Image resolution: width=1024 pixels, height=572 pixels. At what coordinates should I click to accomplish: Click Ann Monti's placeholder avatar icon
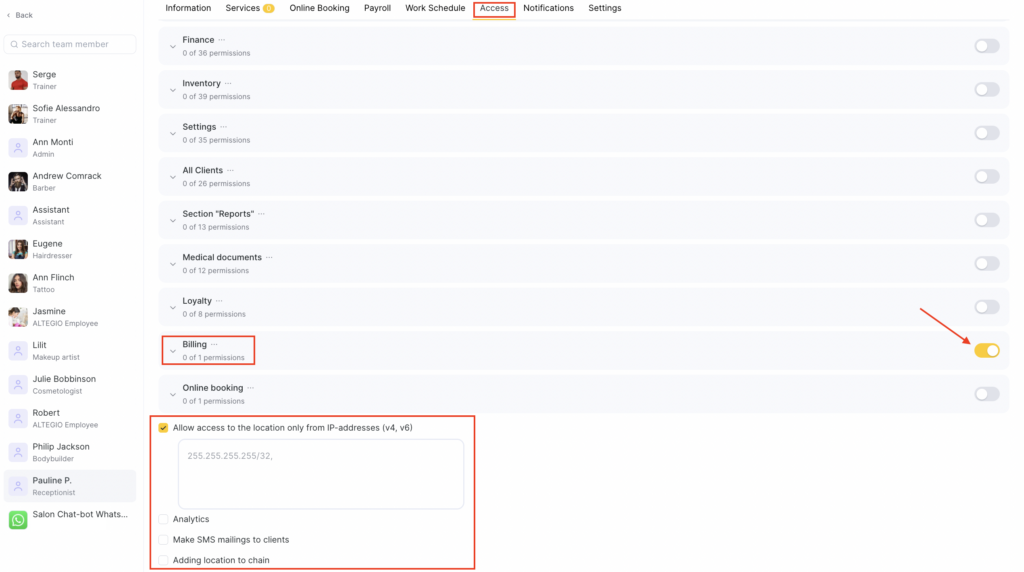point(18,148)
